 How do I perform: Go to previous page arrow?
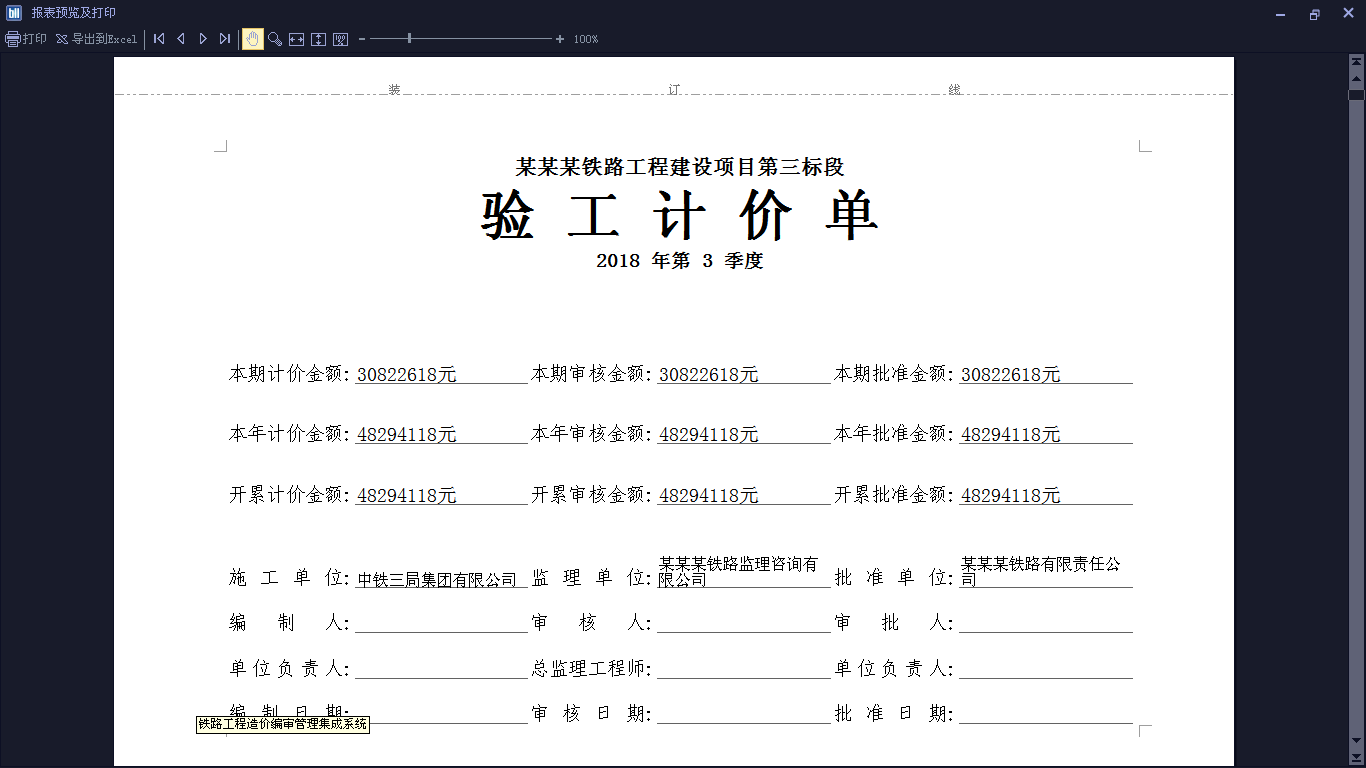181,39
